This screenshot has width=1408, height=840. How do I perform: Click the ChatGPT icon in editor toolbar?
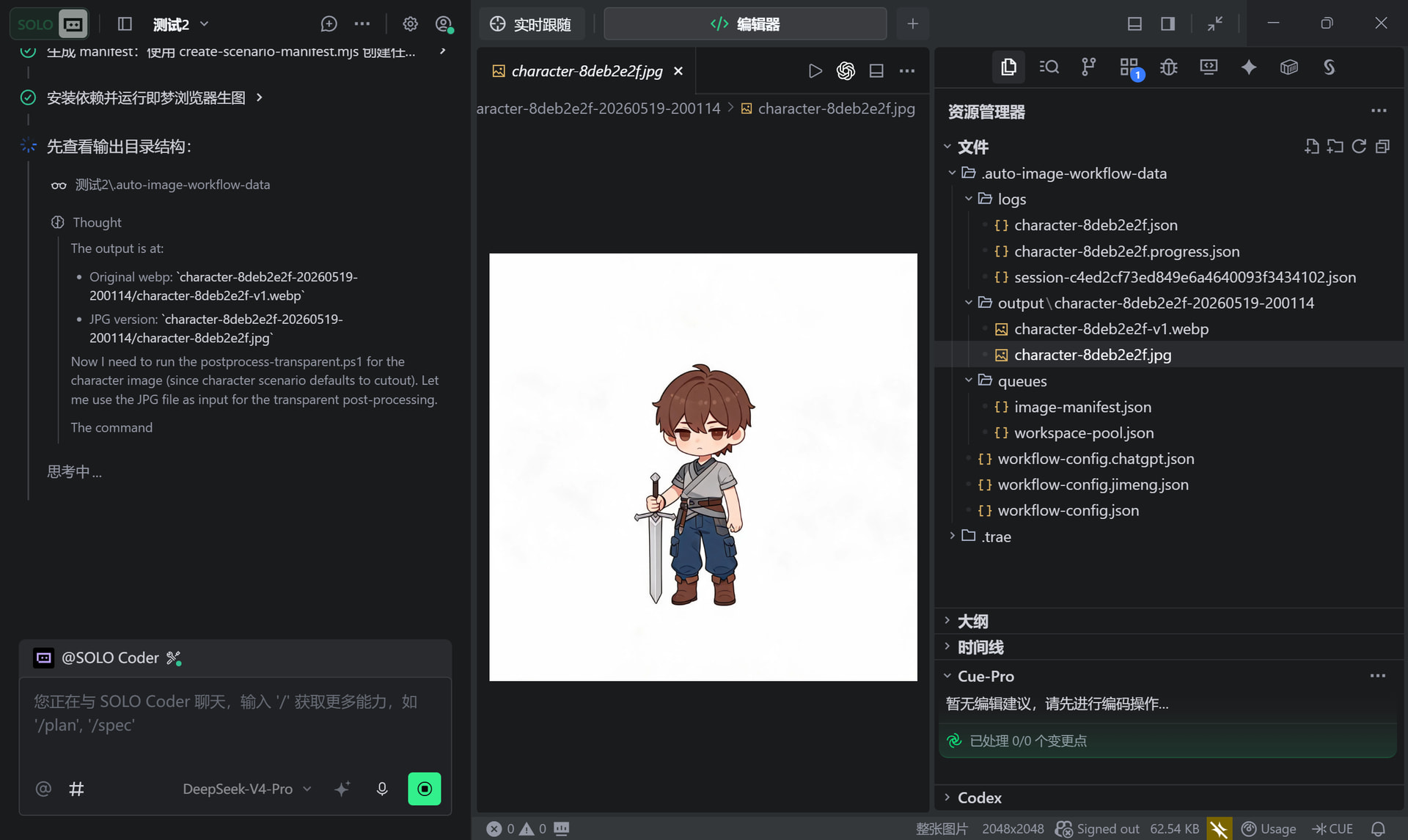tap(846, 70)
